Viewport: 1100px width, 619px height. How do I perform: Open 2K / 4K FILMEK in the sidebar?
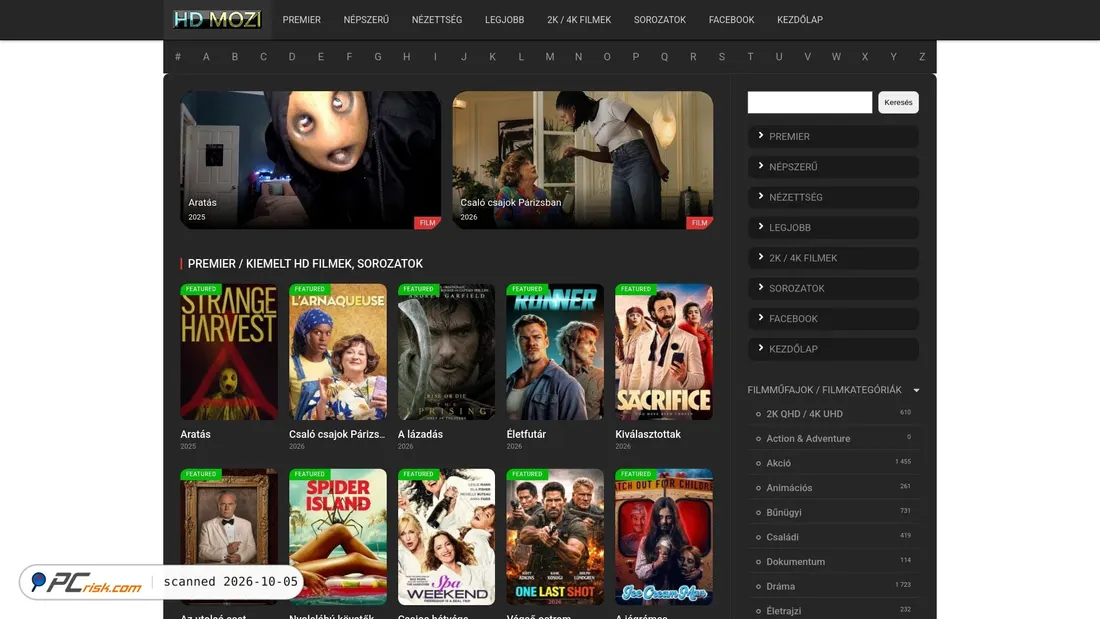833,258
